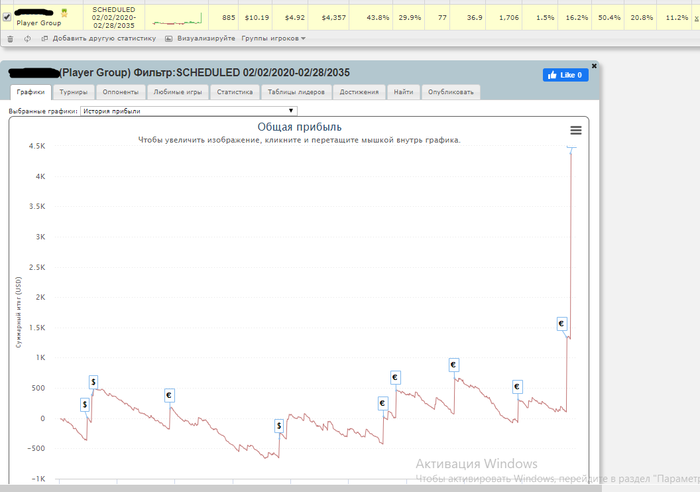This screenshot has height=492, width=700.
Task: Click the $10.19 cell
Action: [x=257, y=17]
